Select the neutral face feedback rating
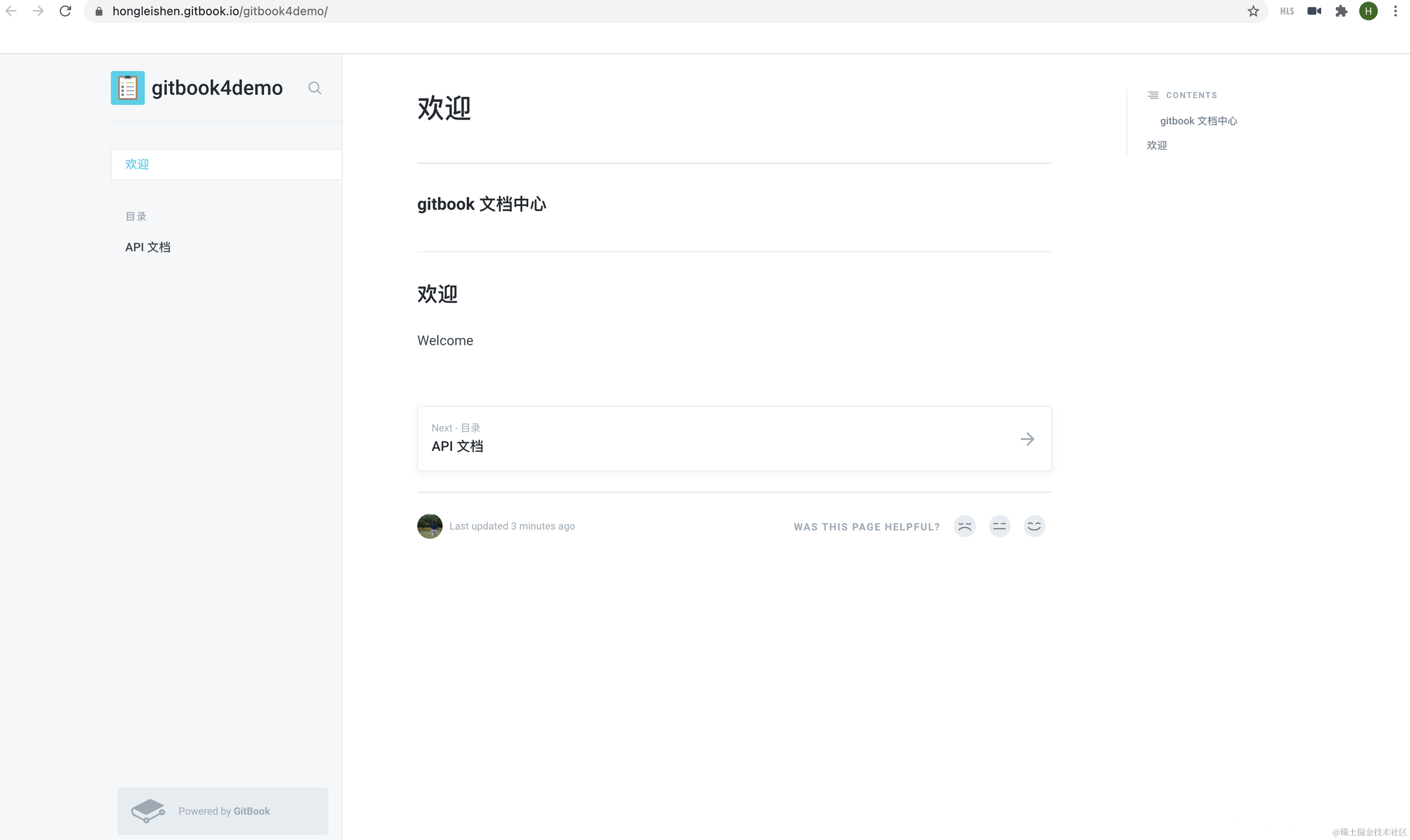This screenshot has width=1410, height=840. point(1000,526)
